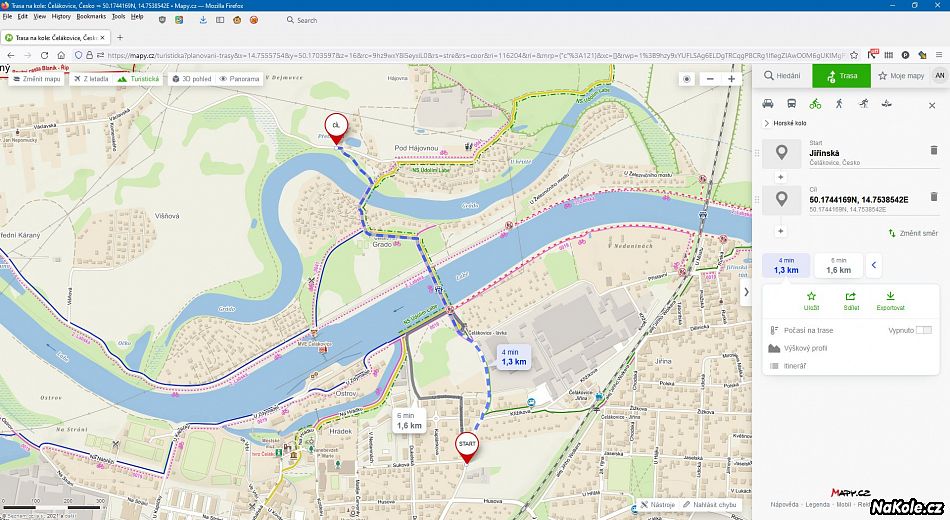The image size is (950, 520).
Task: Zoom in the map with plus button
Action: click(732, 78)
